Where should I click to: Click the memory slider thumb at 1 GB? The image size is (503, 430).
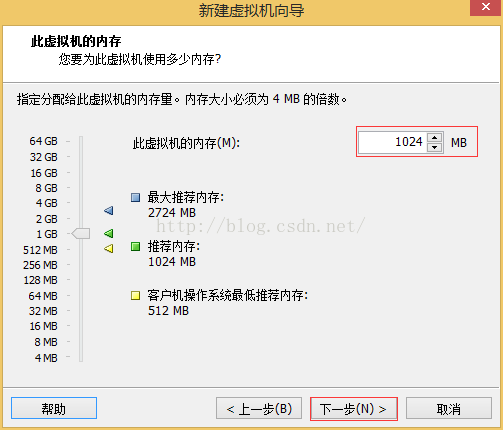click(x=81, y=233)
